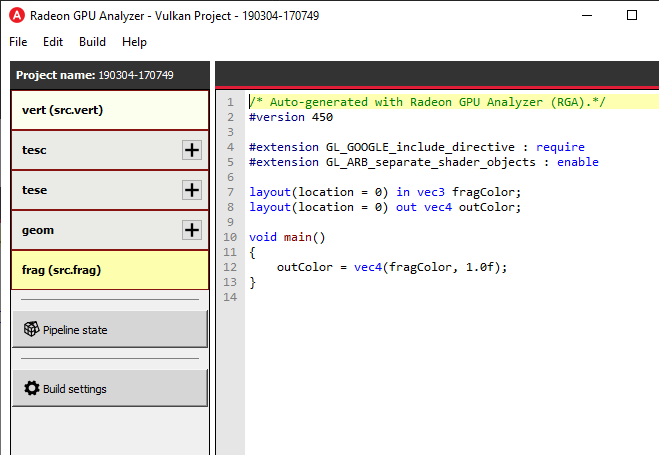
Task: Click the plus icon next to tese
Action: [192, 190]
